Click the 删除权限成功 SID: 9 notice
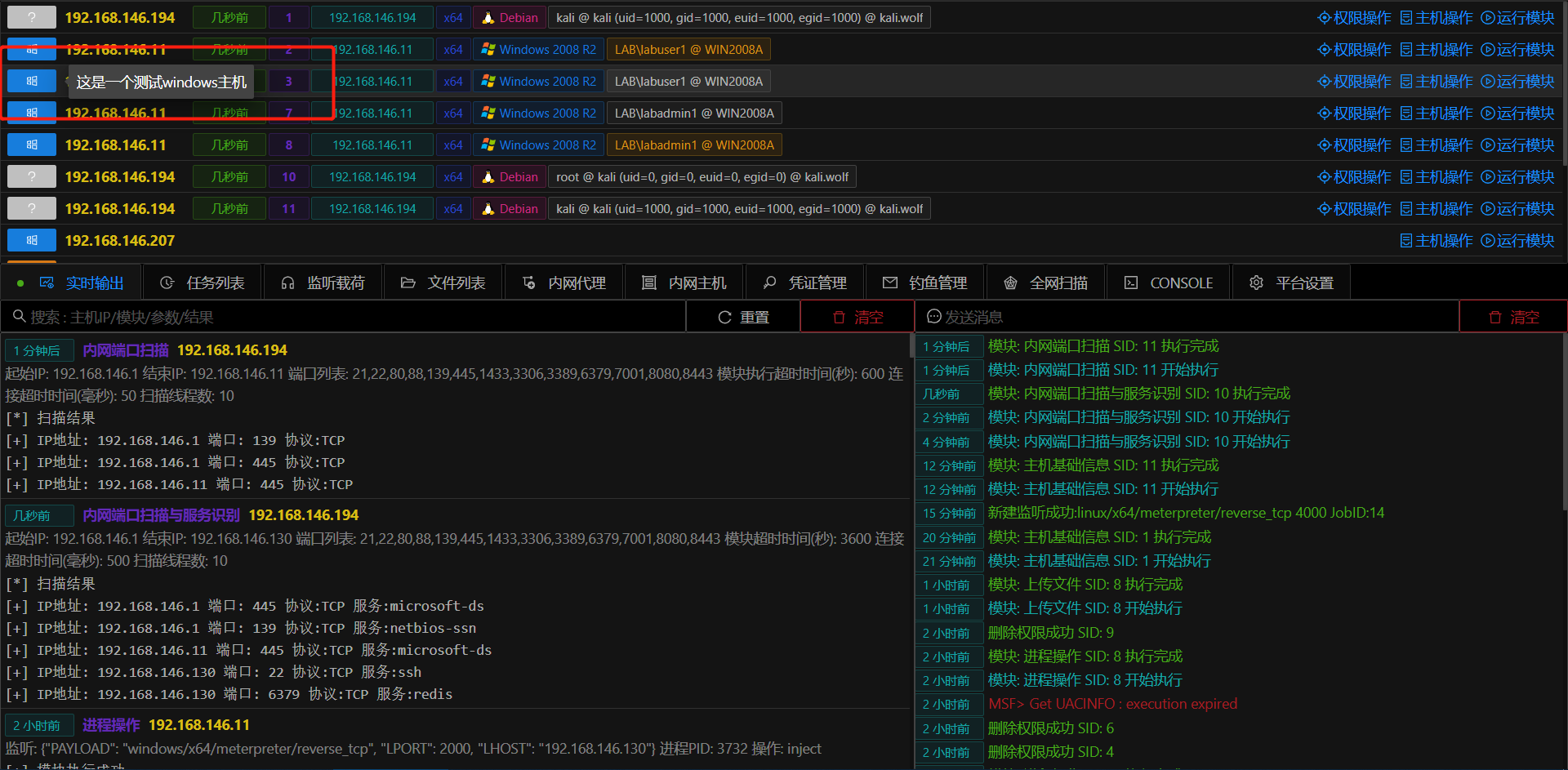The width and height of the screenshot is (1568, 770). tap(1050, 633)
